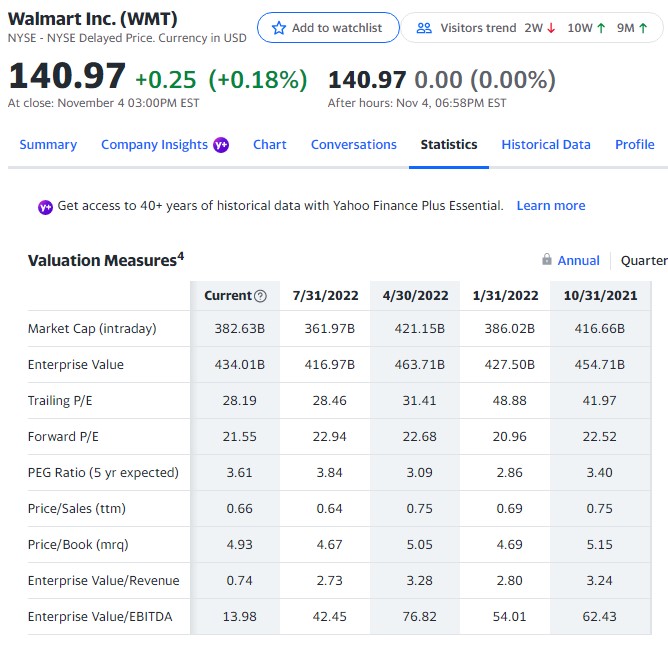The image size is (668, 652).
Task: Click the Enterprise Value row label
Action: click(x=76, y=365)
